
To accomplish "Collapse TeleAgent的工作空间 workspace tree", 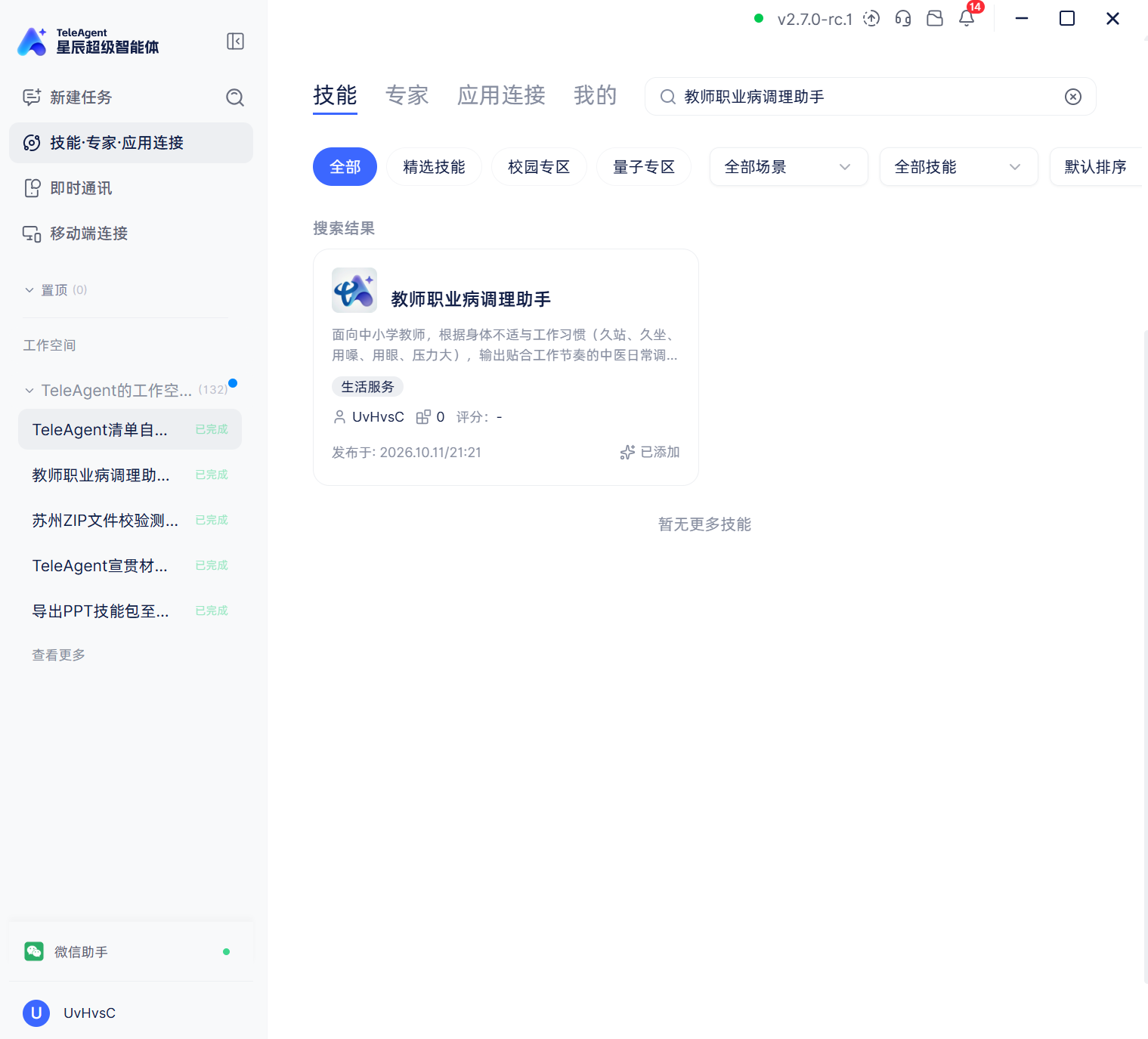I will tap(29, 391).
